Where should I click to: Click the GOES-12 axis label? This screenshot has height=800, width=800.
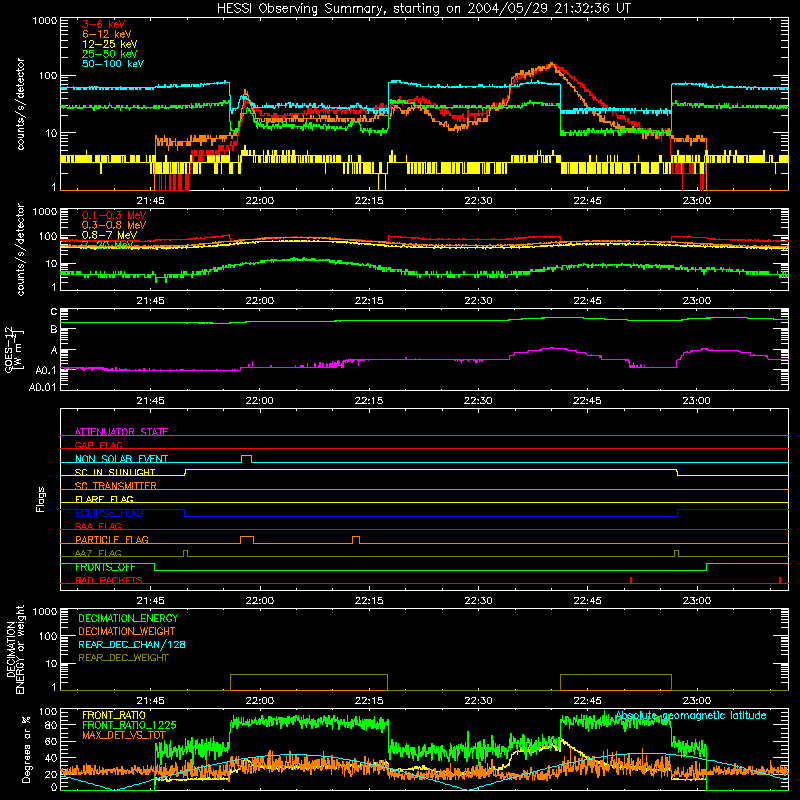coord(14,349)
